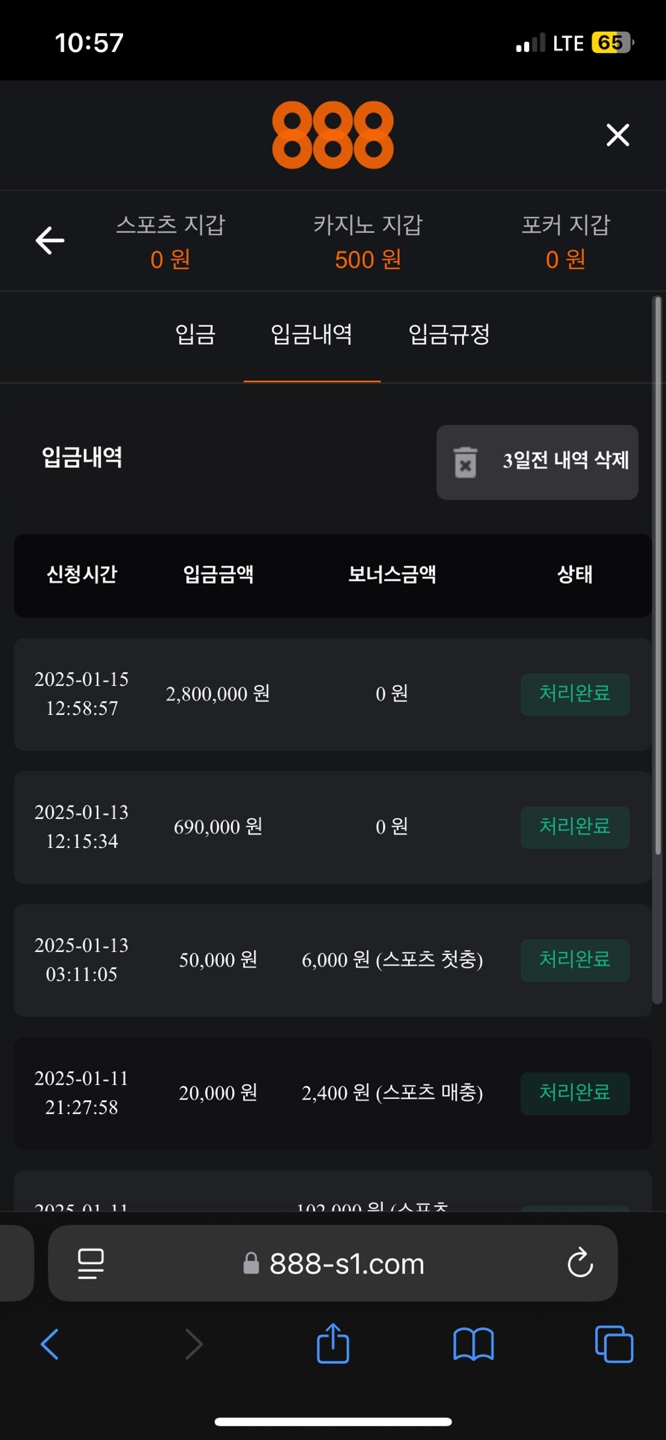Go back with Safari back chevron
Image resolution: width=666 pixels, height=1440 pixels.
(50, 1344)
